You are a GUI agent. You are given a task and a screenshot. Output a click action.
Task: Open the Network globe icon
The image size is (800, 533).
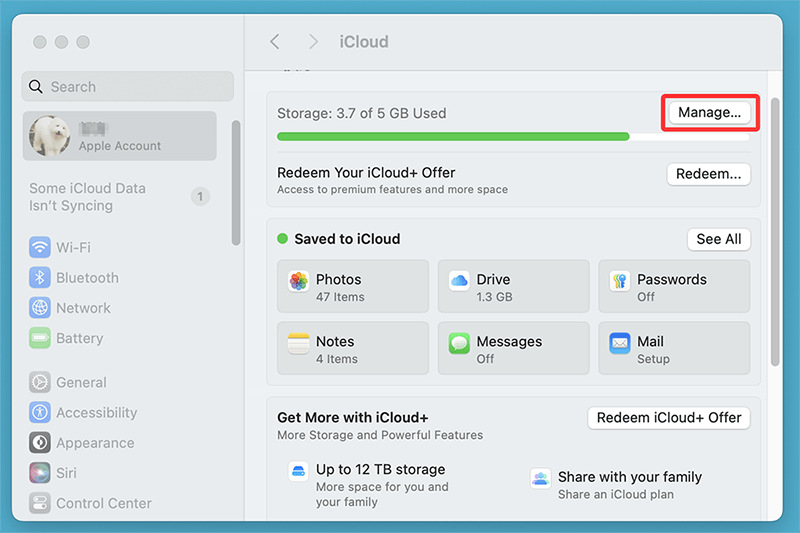pos(39,308)
